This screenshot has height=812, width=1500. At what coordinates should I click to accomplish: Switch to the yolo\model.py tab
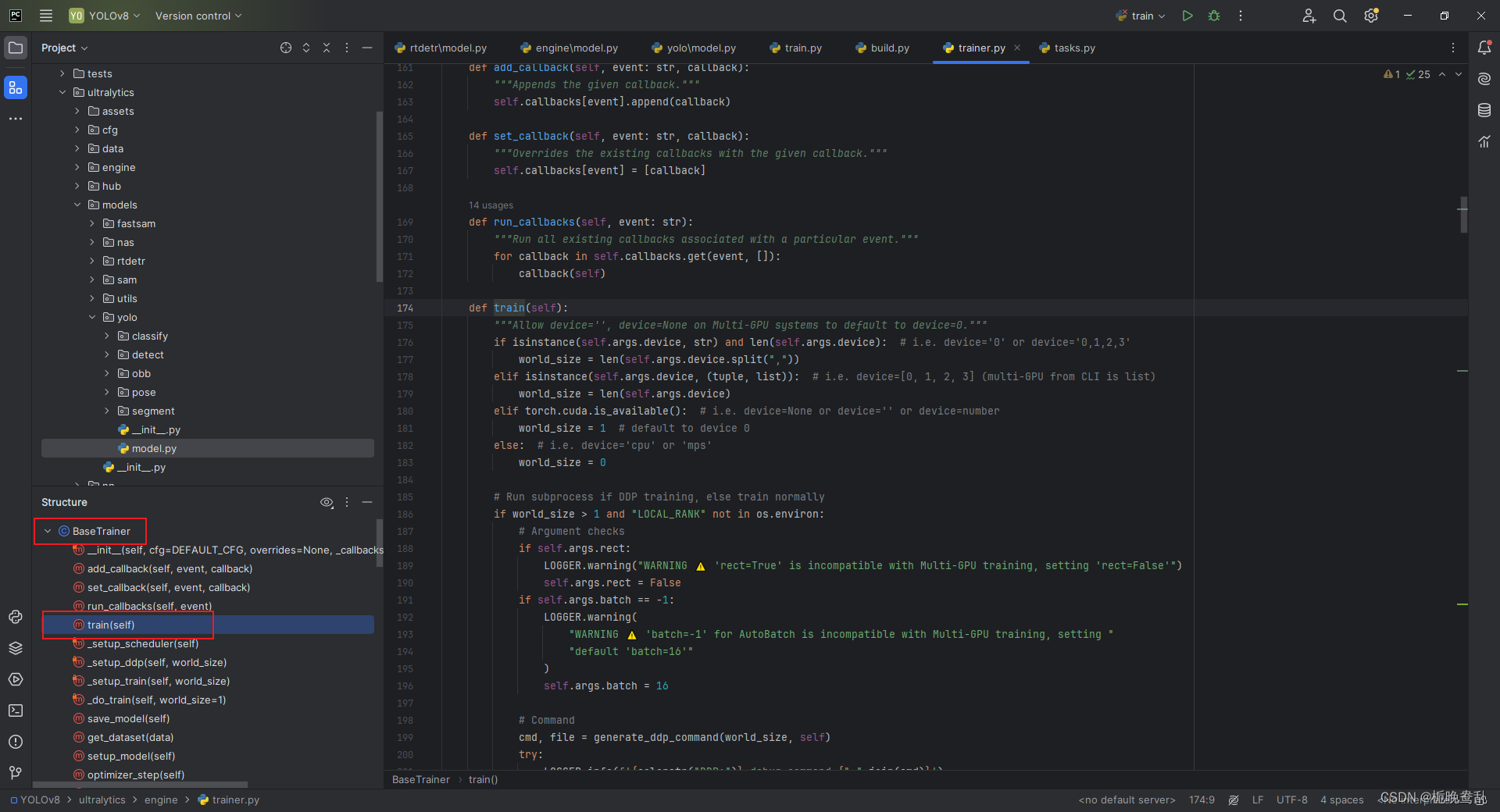pyautogui.click(x=694, y=48)
